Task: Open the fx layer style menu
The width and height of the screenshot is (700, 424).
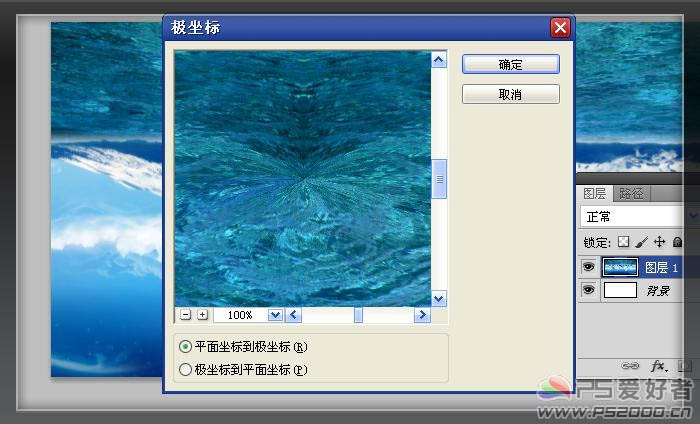Action: click(x=659, y=366)
